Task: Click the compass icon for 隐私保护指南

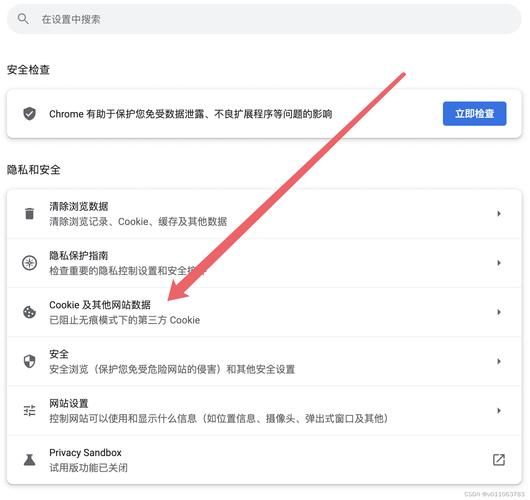Action: [29, 263]
